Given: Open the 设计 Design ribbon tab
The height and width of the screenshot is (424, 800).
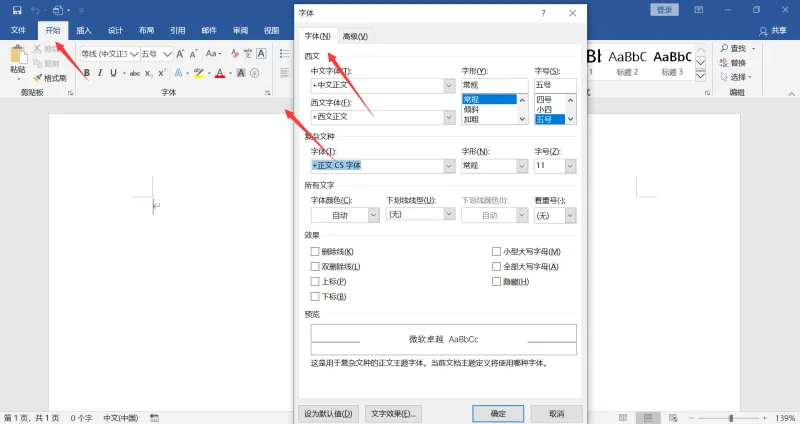Looking at the screenshot, I should 115,31.
